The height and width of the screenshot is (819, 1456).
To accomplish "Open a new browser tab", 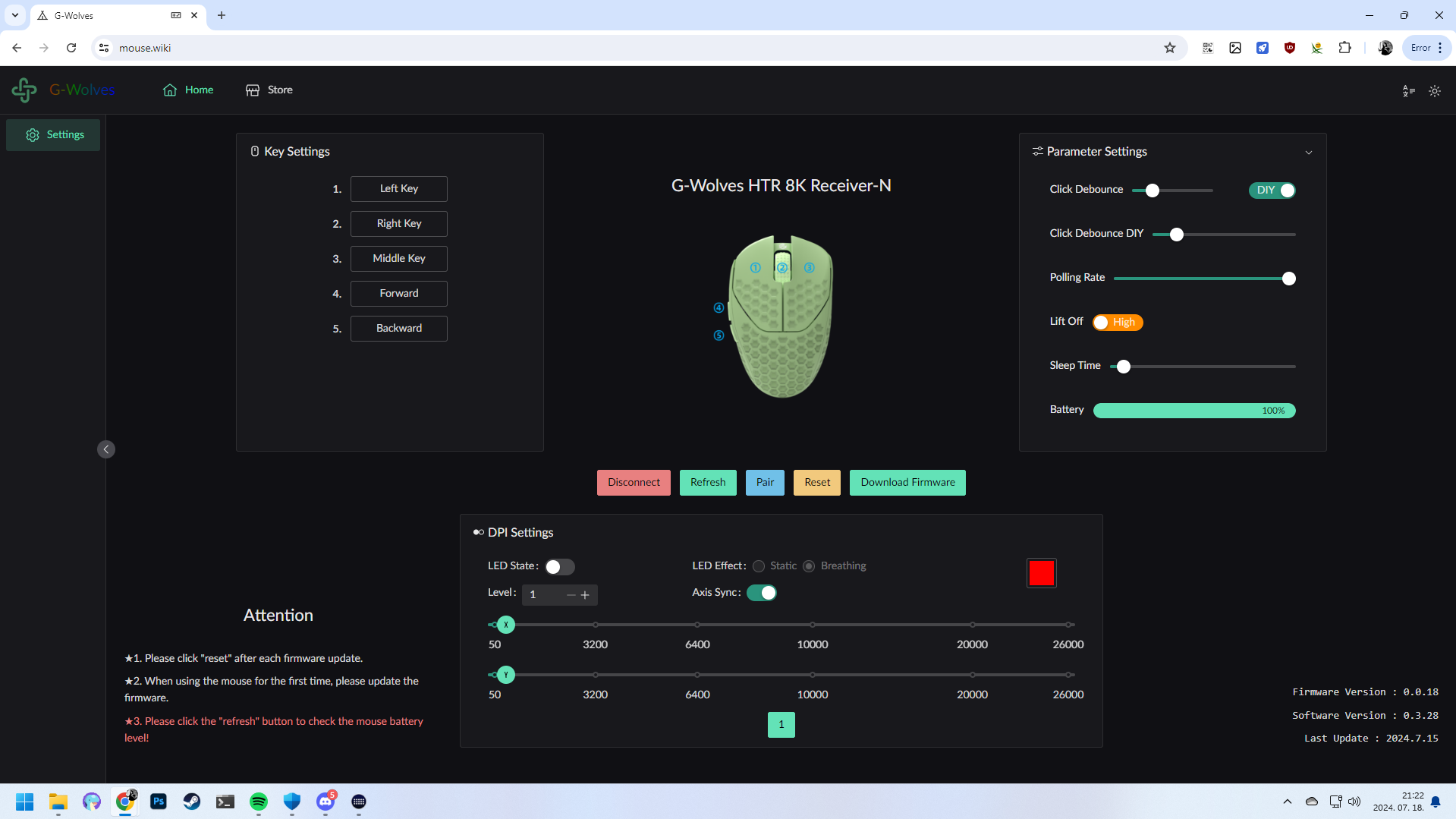I will (x=222, y=15).
